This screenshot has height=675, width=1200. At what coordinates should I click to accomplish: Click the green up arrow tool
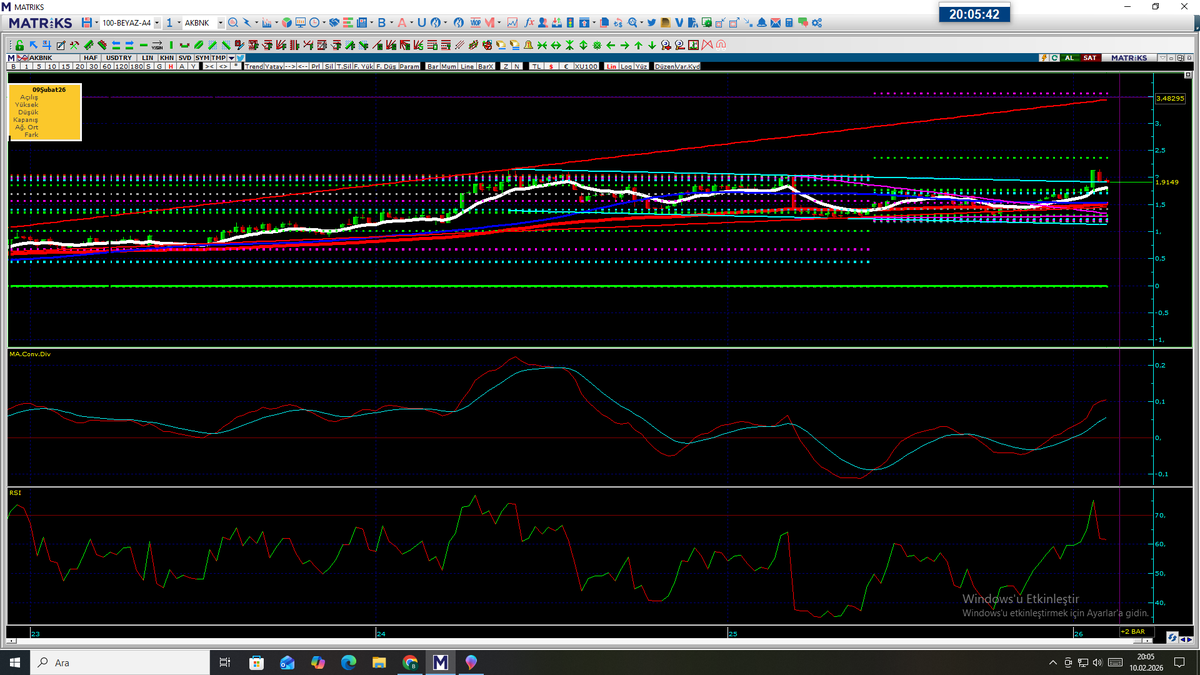[639, 45]
